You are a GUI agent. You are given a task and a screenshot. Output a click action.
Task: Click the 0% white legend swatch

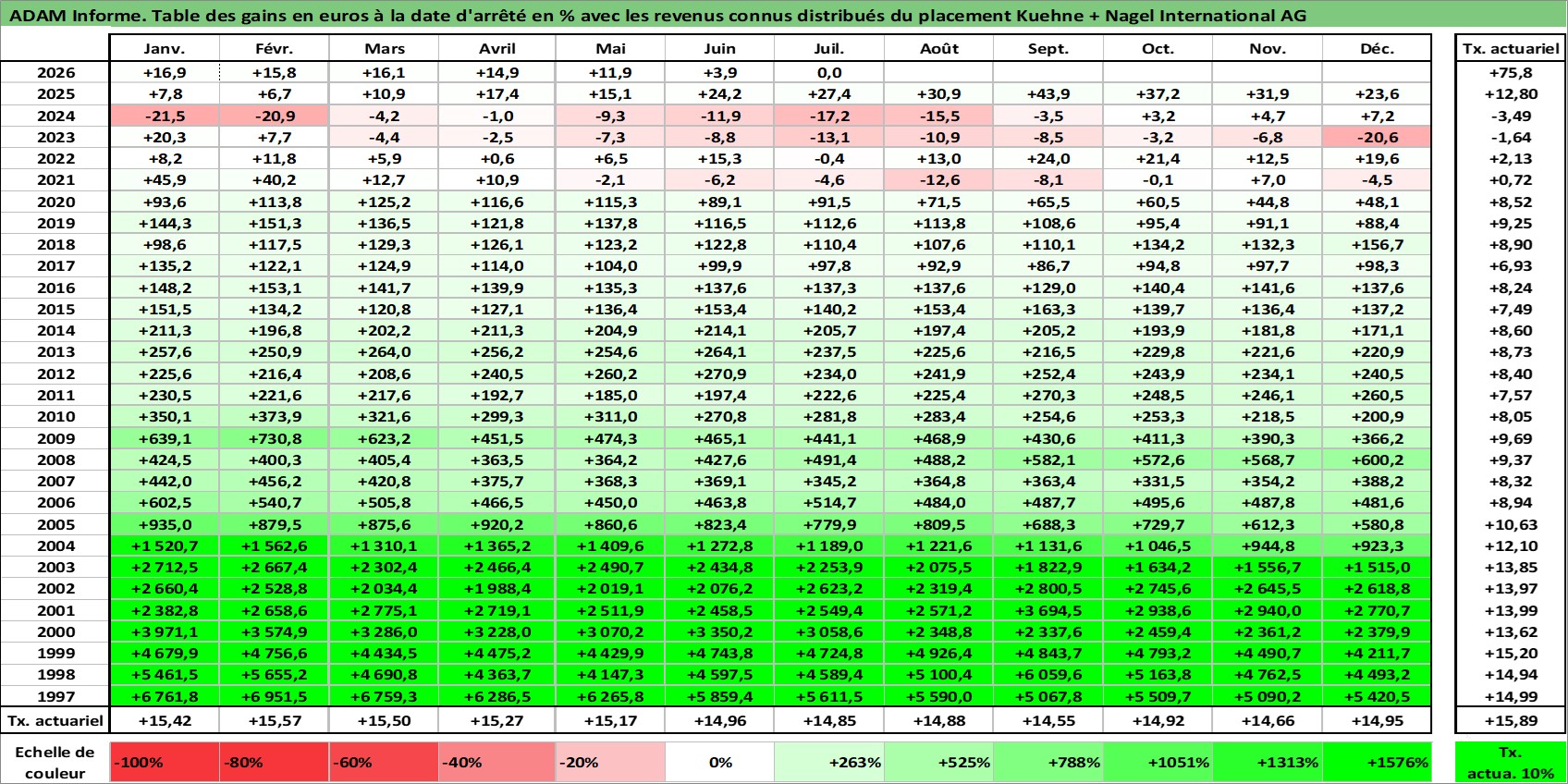pos(720,763)
